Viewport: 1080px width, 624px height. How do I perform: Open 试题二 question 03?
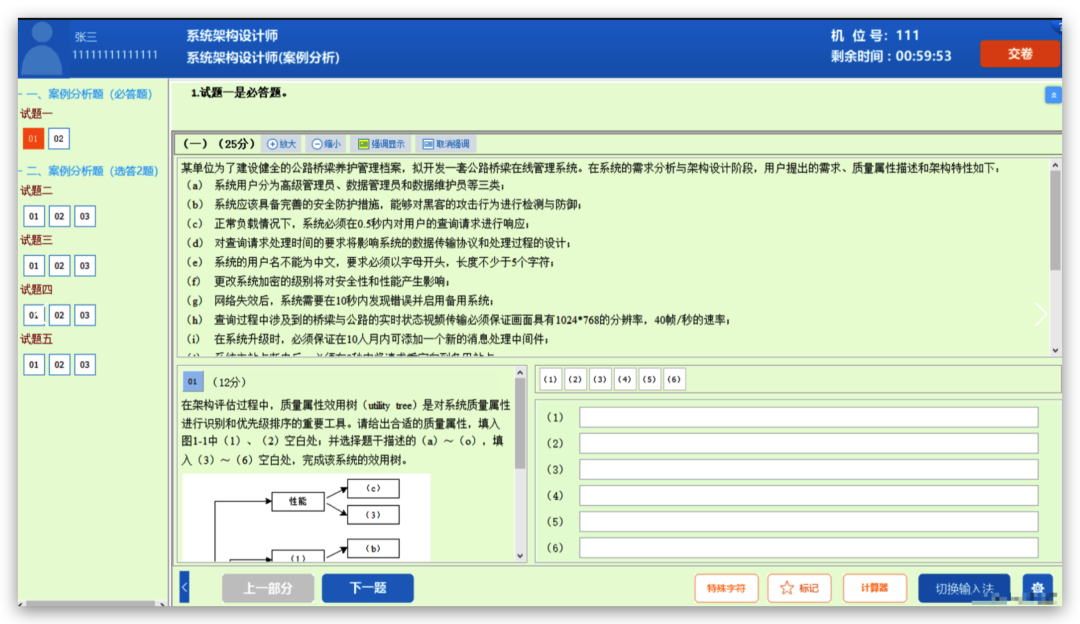[x=84, y=216]
